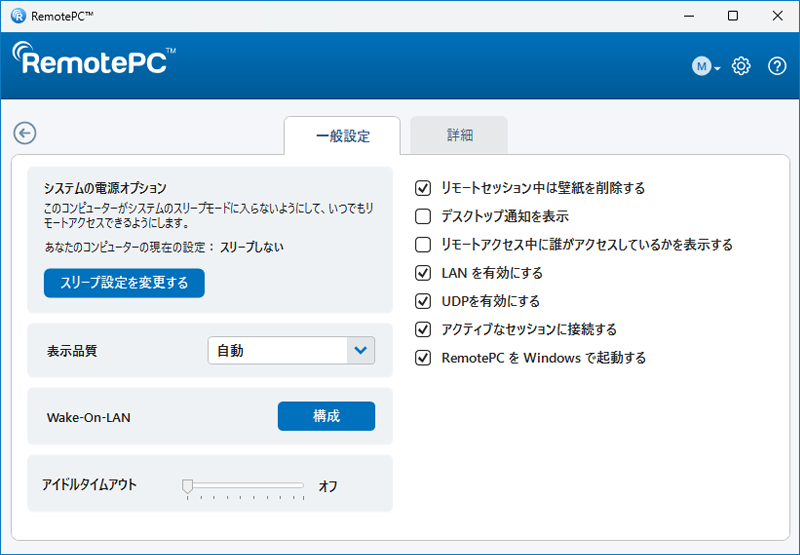Click the アイドルタイムアウト slider track
800x555 pixels.
243,485
